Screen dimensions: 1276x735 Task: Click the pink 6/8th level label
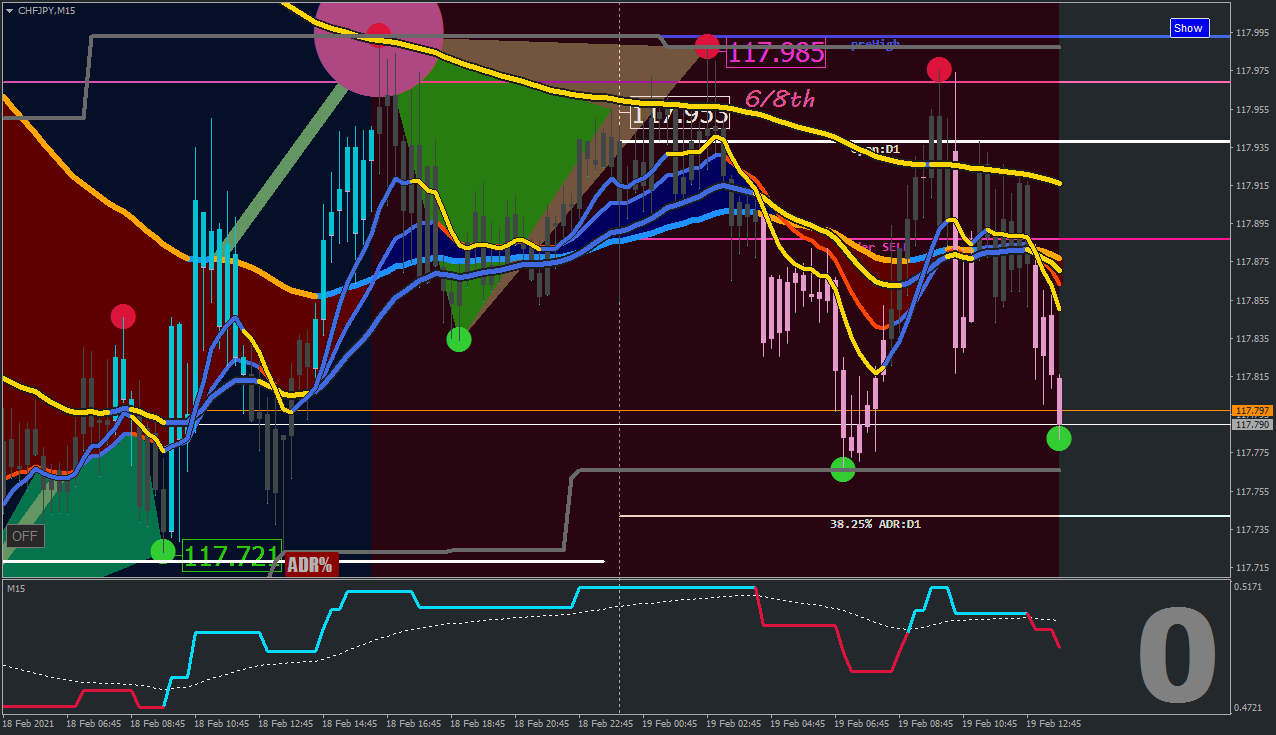780,99
